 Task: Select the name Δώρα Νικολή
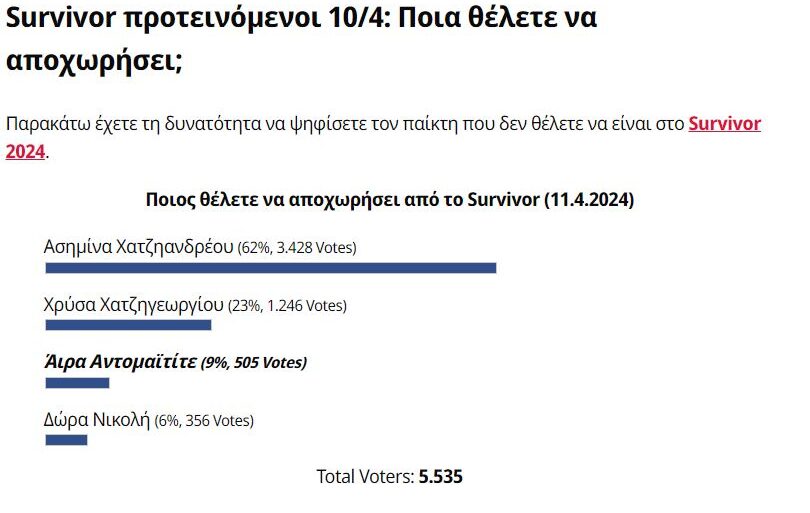pyautogui.click(x=96, y=420)
